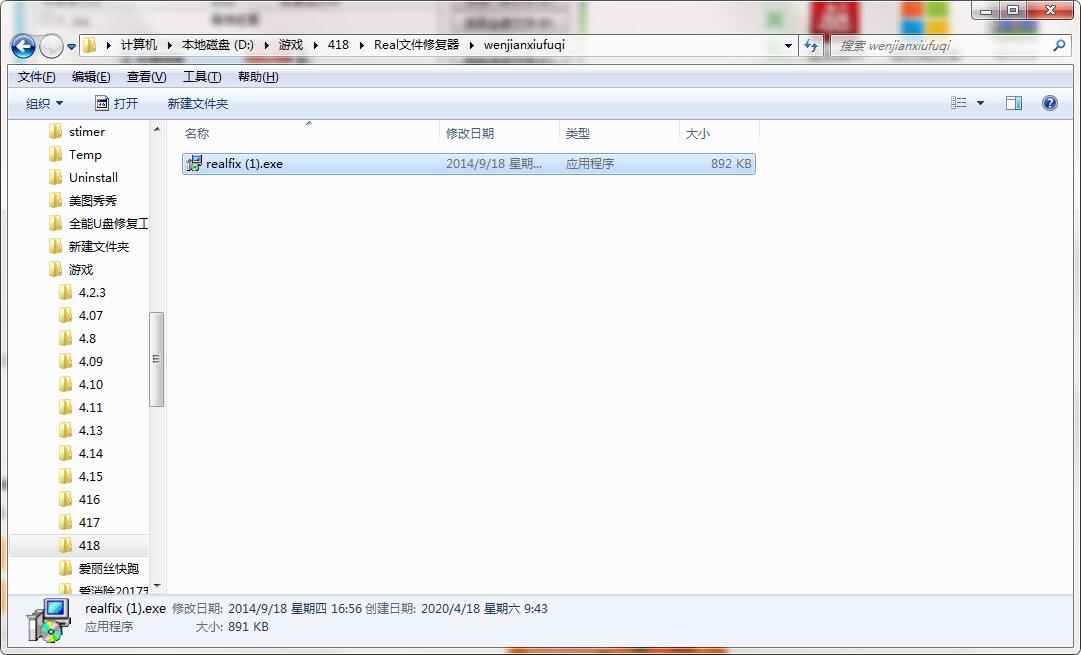1081x655 pixels.
Task: Click the 应用程序 type cell in file row
Action: coord(589,163)
